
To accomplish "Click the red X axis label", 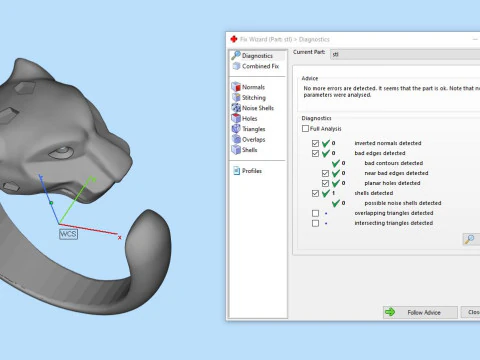I will (x=119, y=238).
